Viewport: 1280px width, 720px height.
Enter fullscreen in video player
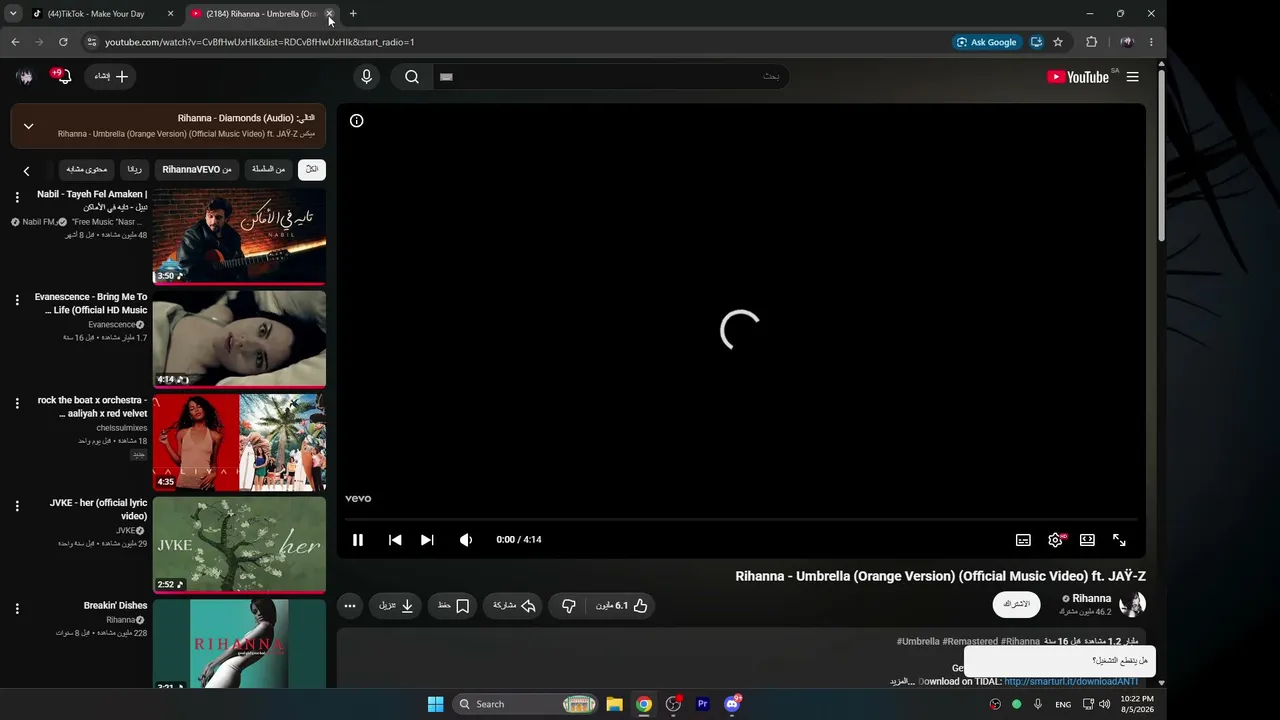coord(1119,540)
